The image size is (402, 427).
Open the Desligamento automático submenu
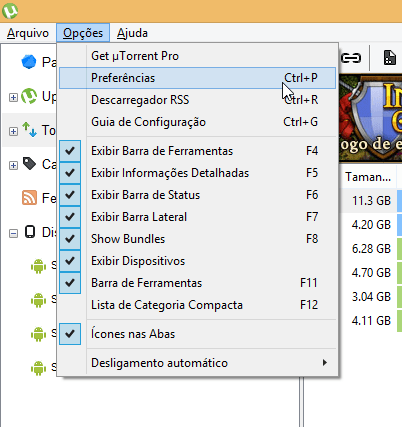coord(197,363)
